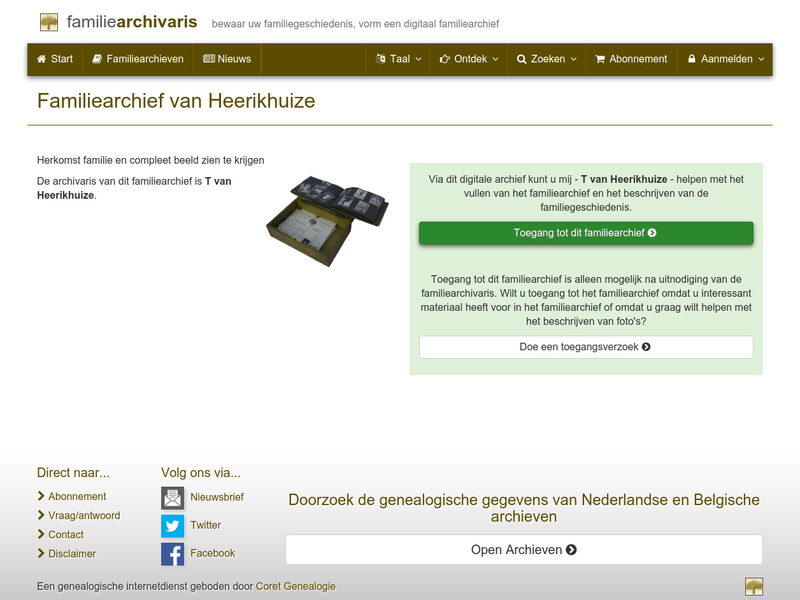Open the Ontdek dropdown
This screenshot has width=800, height=600.
pyautogui.click(x=467, y=59)
